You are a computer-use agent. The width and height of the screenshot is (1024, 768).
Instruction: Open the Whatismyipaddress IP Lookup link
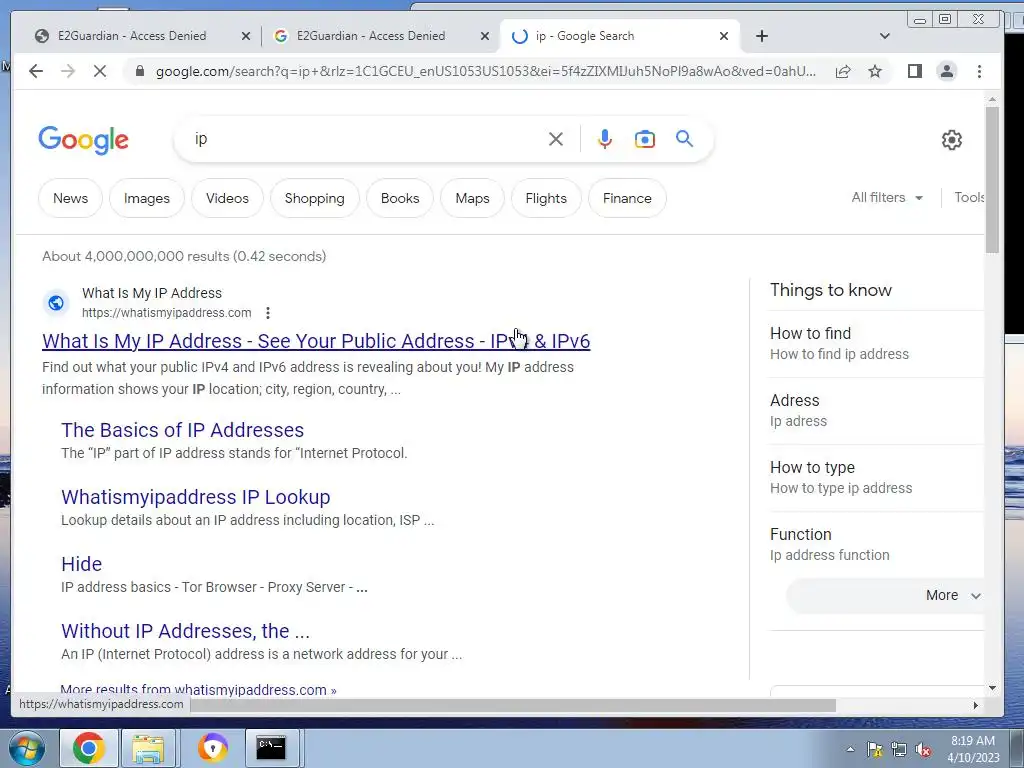(195, 497)
